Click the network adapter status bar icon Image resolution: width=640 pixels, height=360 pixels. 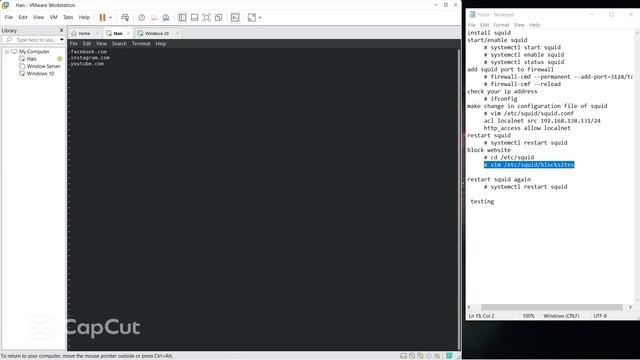(420, 356)
